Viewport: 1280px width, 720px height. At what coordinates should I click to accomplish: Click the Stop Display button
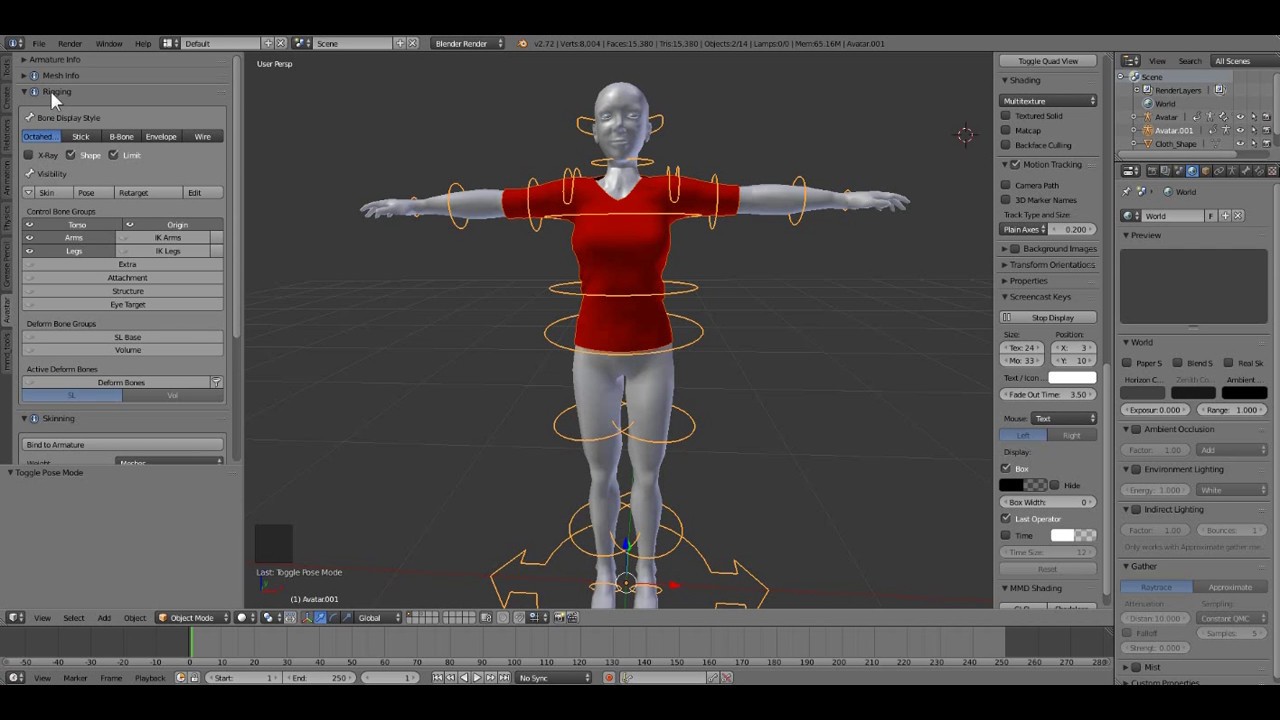pyautogui.click(x=1049, y=317)
